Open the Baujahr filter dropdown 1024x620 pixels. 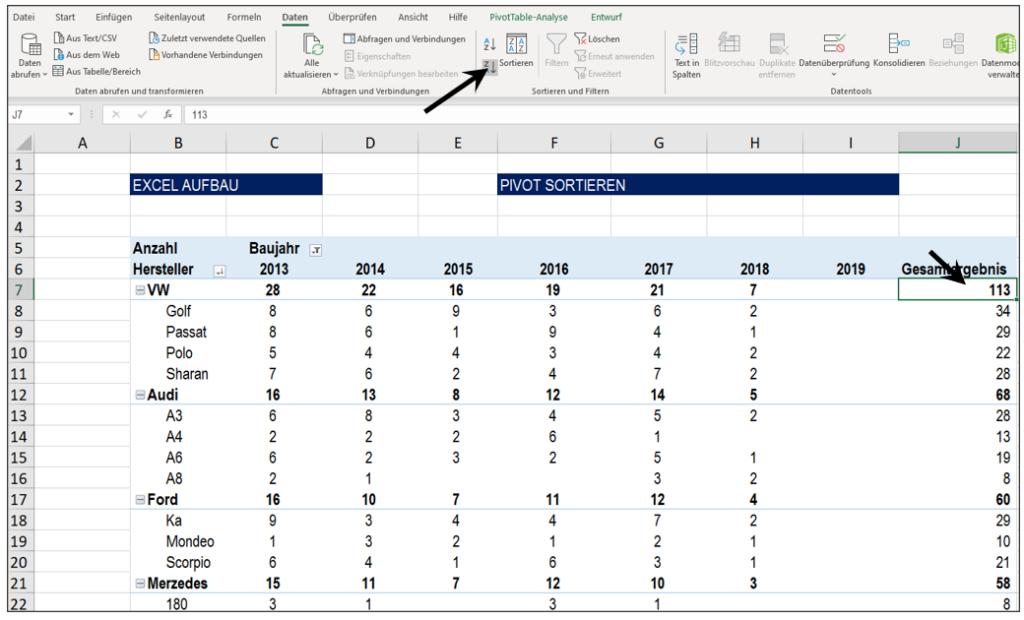315,250
